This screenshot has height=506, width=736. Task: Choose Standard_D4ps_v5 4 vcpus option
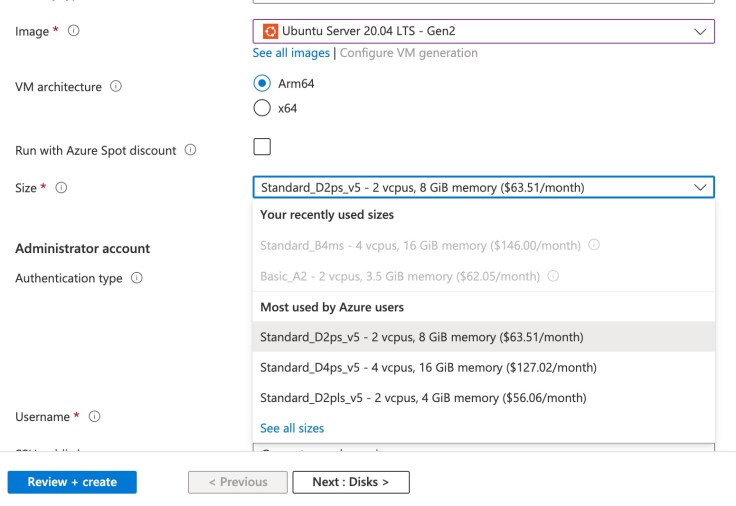[483, 368]
